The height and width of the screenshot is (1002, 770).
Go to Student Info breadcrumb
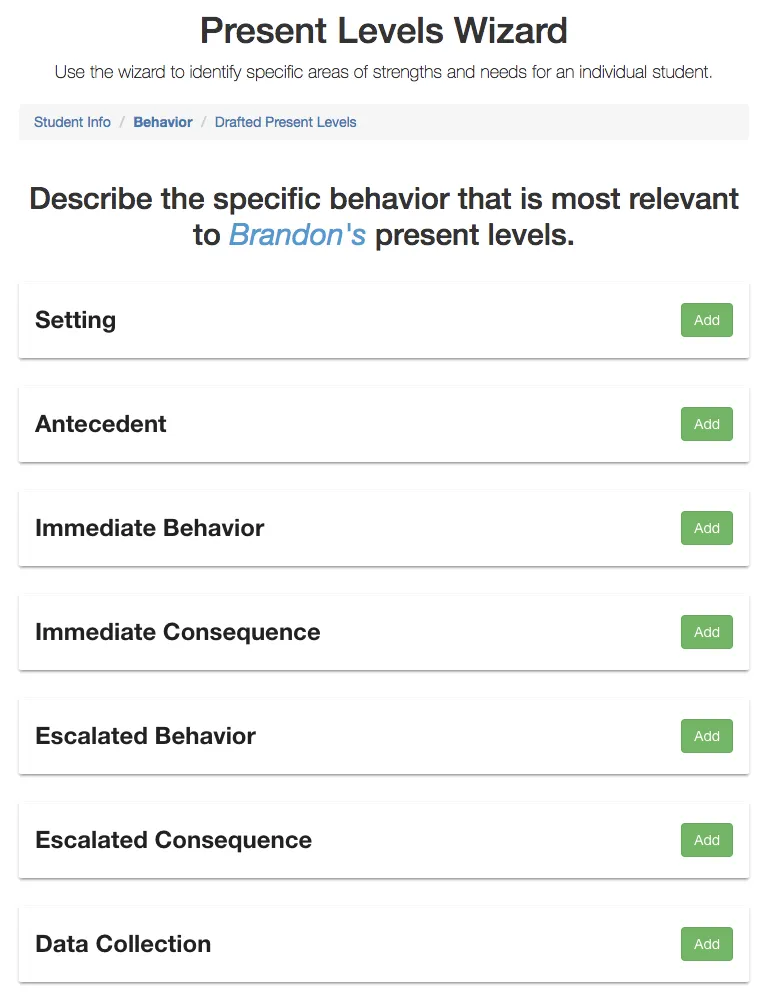click(x=72, y=122)
